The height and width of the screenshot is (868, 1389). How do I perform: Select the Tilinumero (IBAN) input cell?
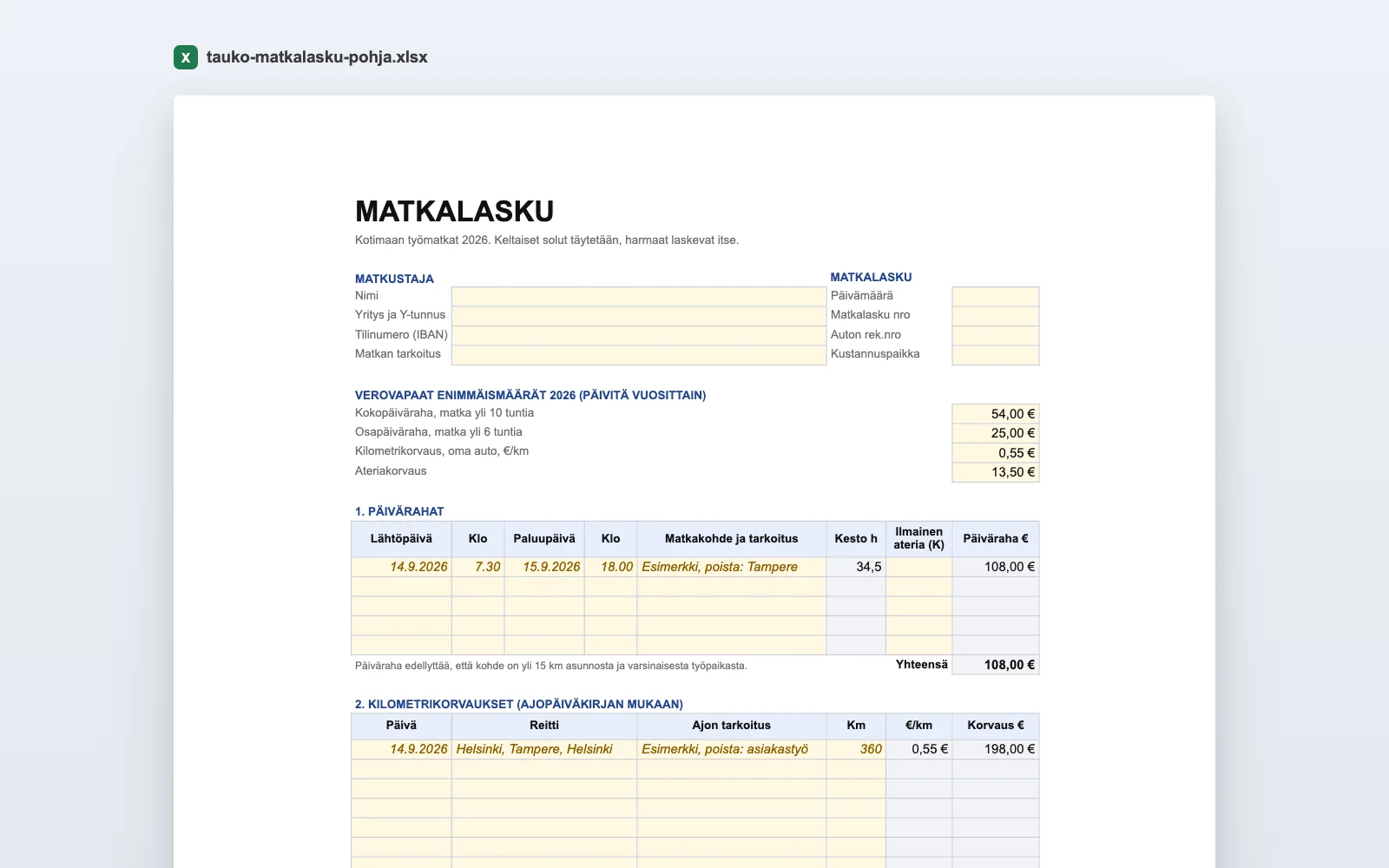point(639,336)
